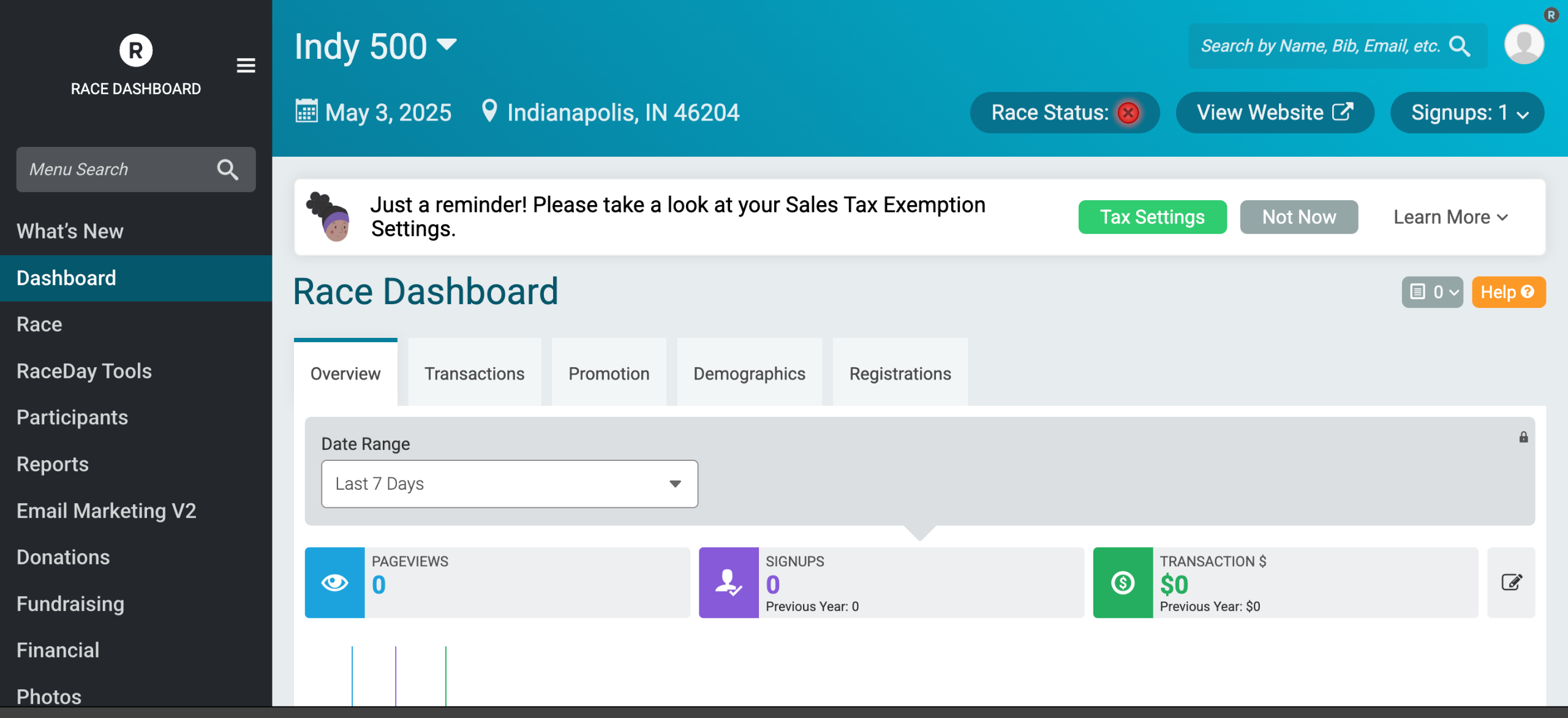The width and height of the screenshot is (1568, 718).
Task: Click the hamburger menu icon in sidebar
Action: pos(246,65)
